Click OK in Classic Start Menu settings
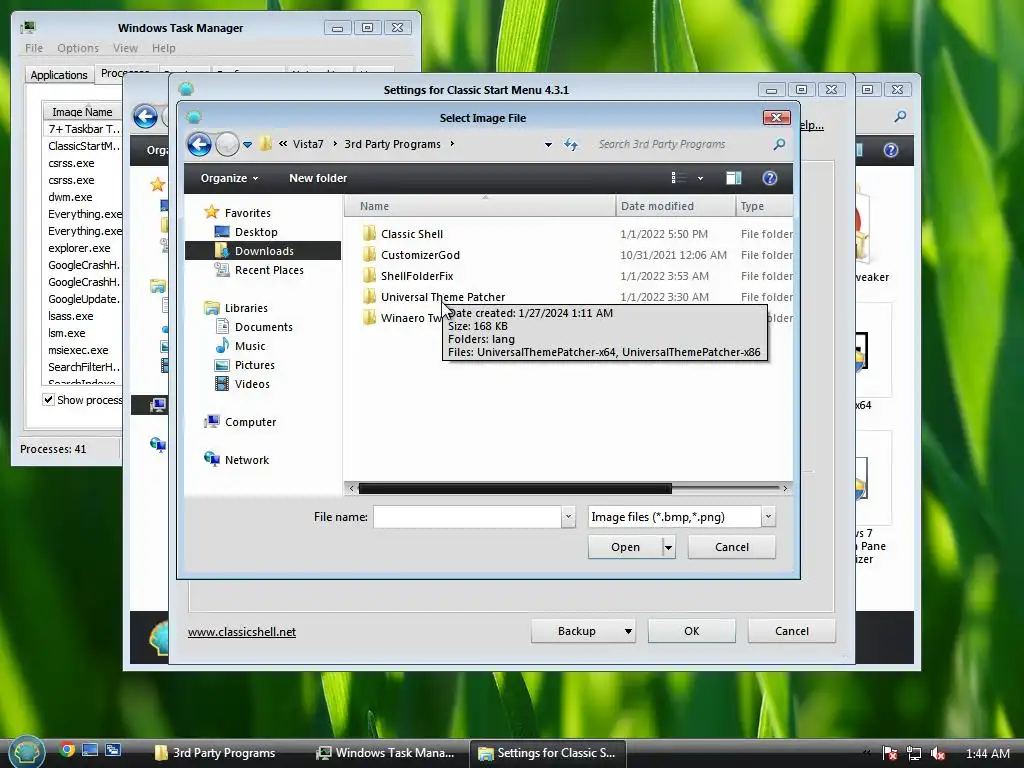Screen dimensions: 1024x768 point(692,631)
